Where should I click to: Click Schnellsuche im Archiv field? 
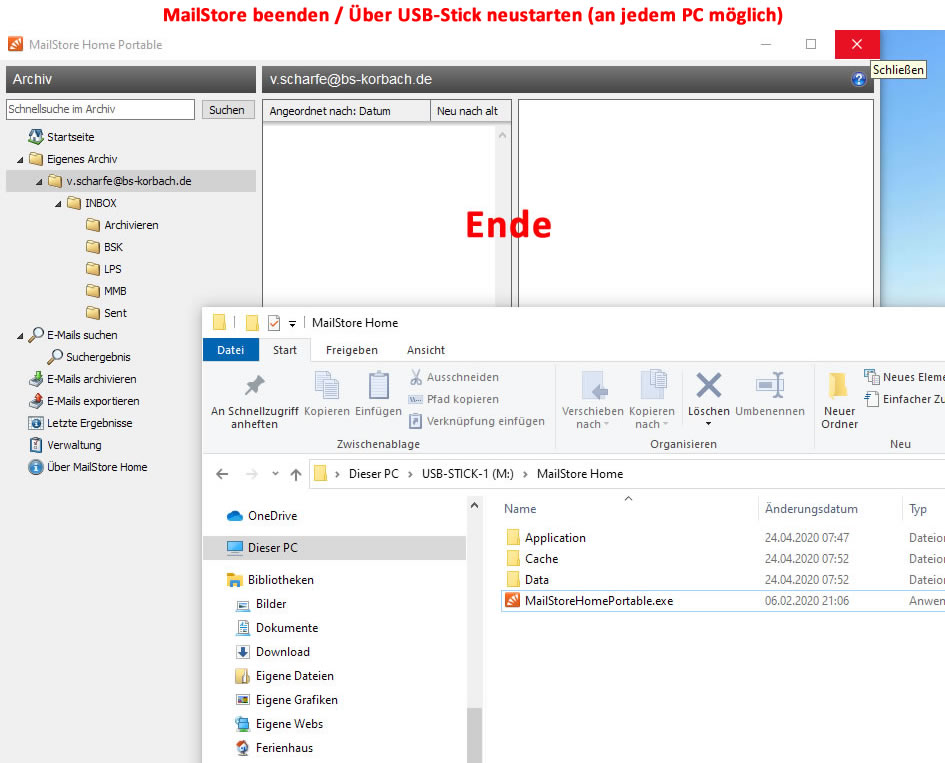100,109
